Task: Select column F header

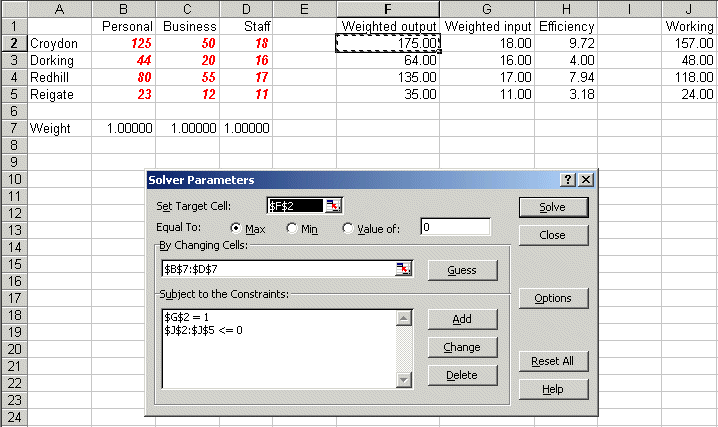Action: [388, 9]
